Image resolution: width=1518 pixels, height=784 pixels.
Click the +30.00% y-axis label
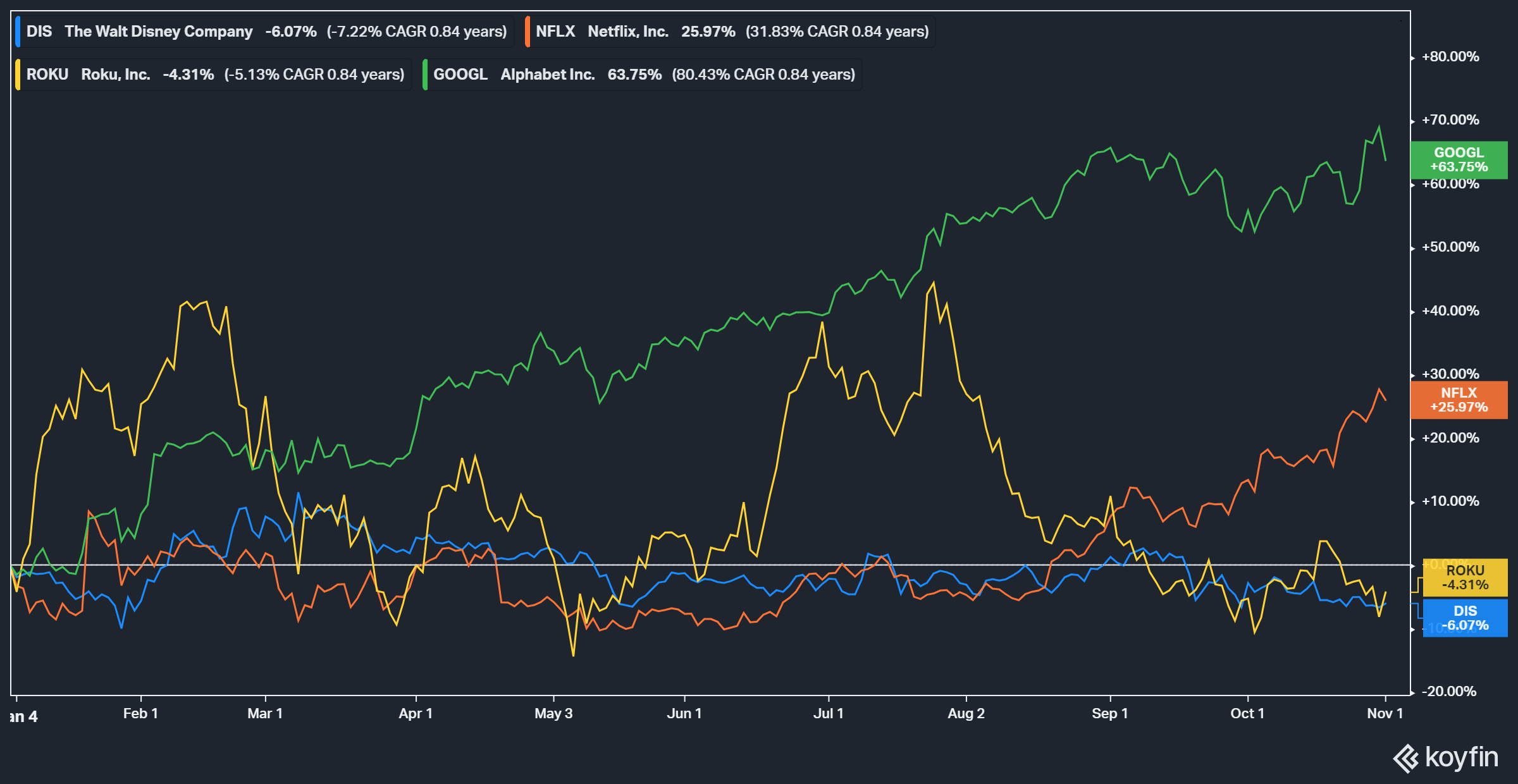[x=1450, y=374]
